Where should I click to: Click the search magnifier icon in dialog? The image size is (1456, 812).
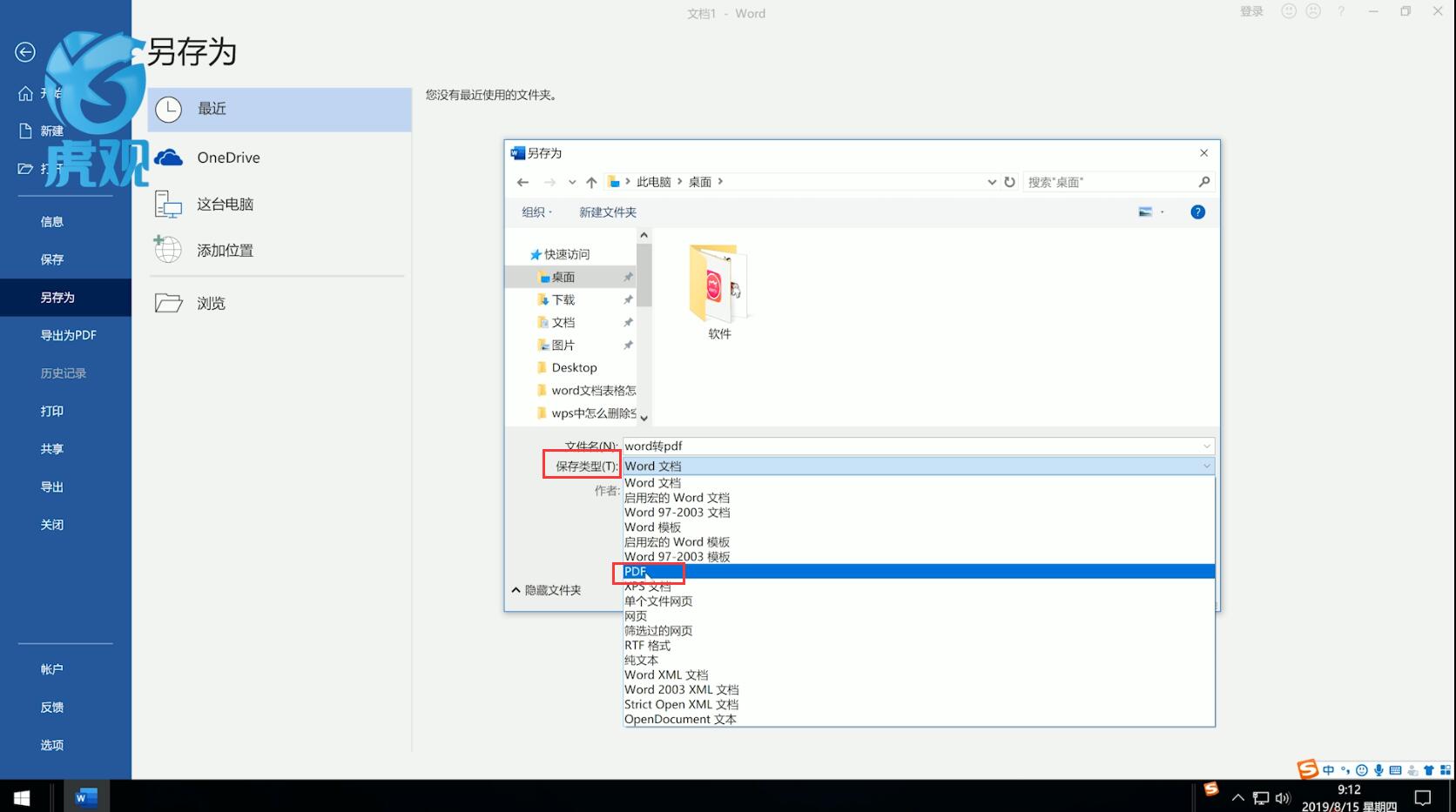pos(1204,182)
